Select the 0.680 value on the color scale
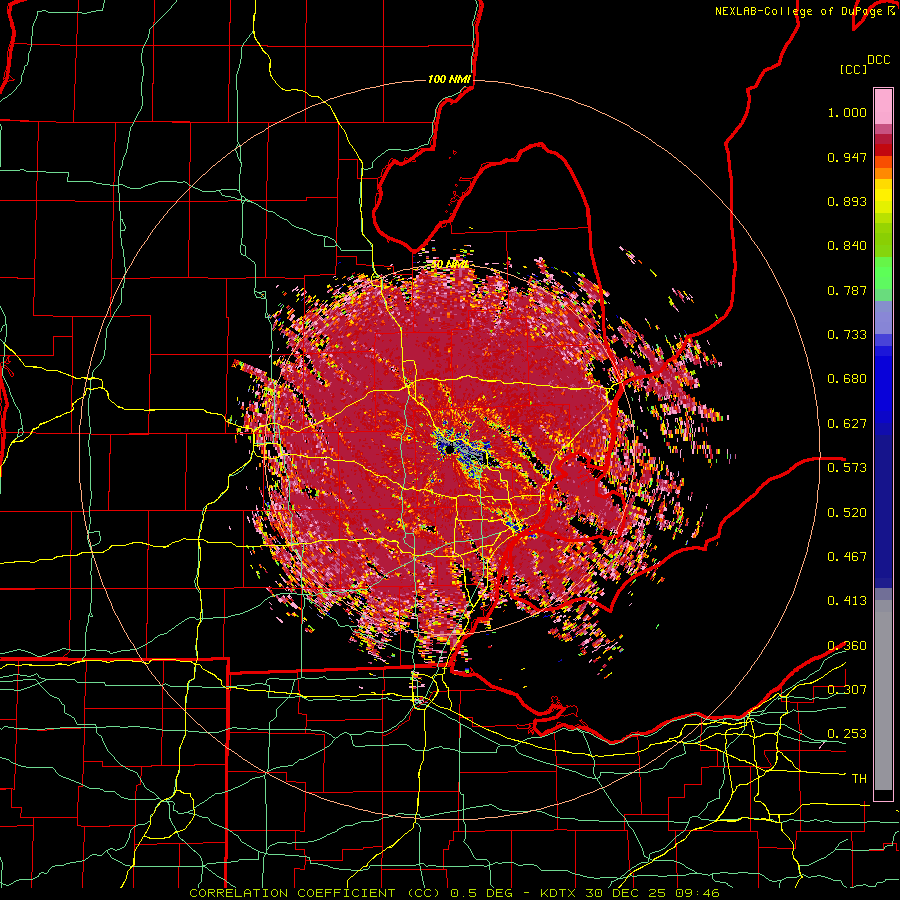The width and height of the screenshot is (900, 900). pos(847,379)
